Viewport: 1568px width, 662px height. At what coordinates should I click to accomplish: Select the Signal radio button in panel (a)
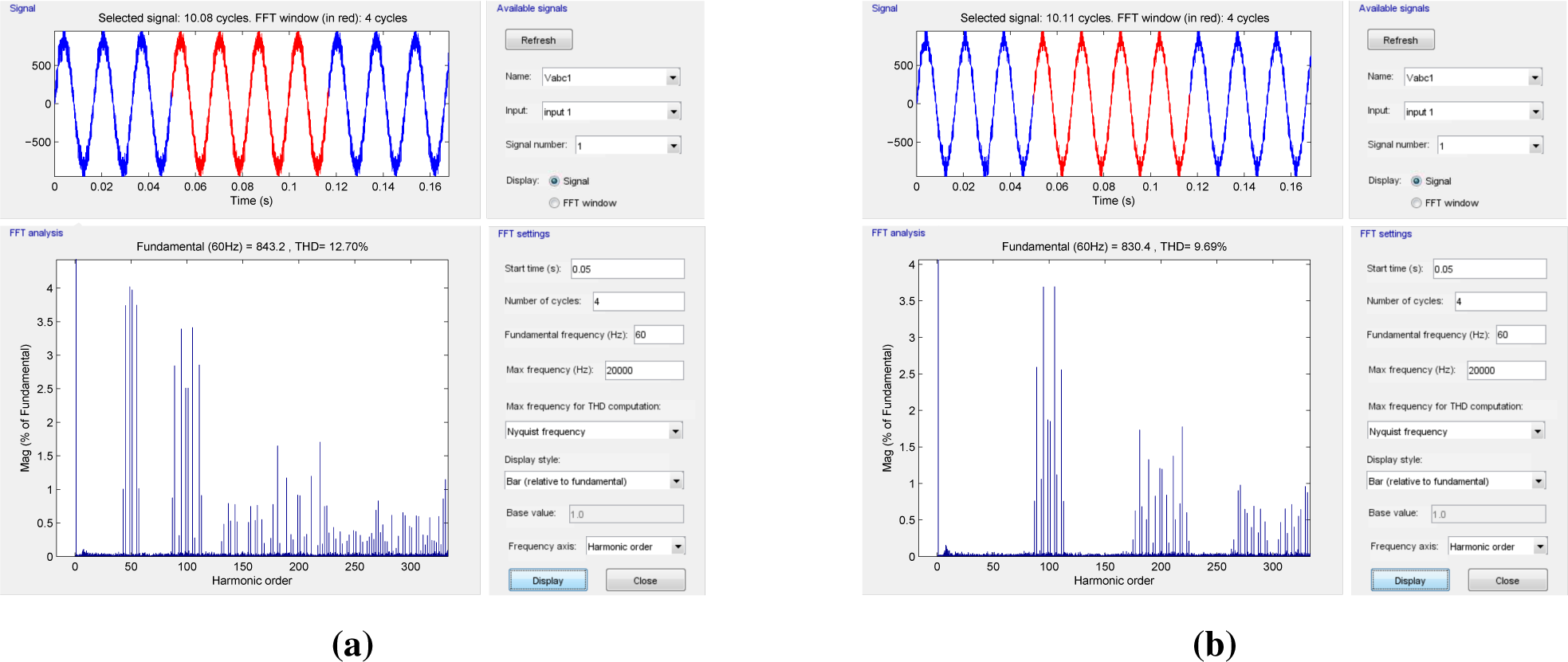pos(554,181)
